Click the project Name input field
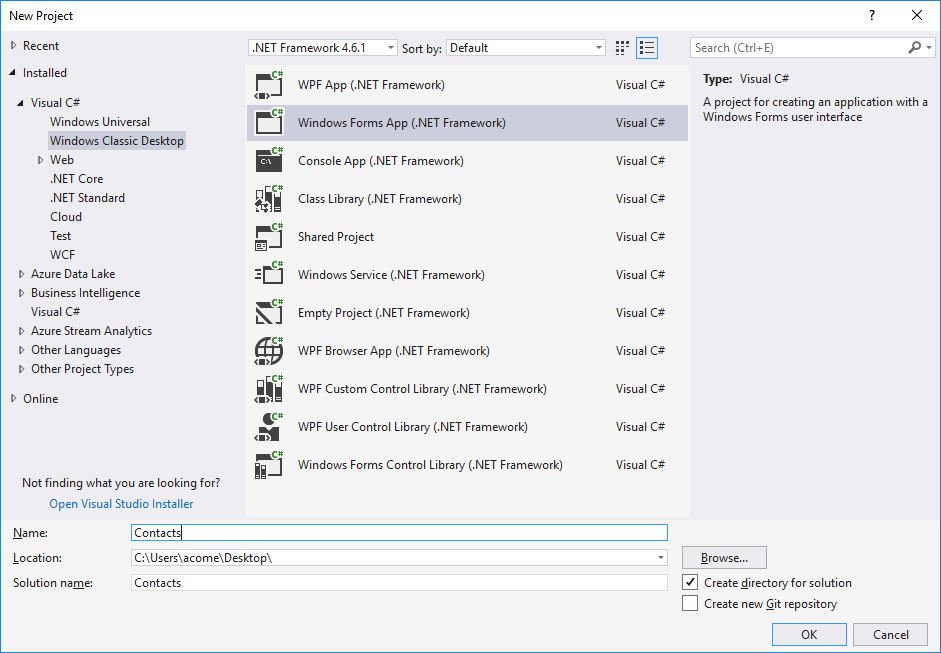 [x=399, y=532]
